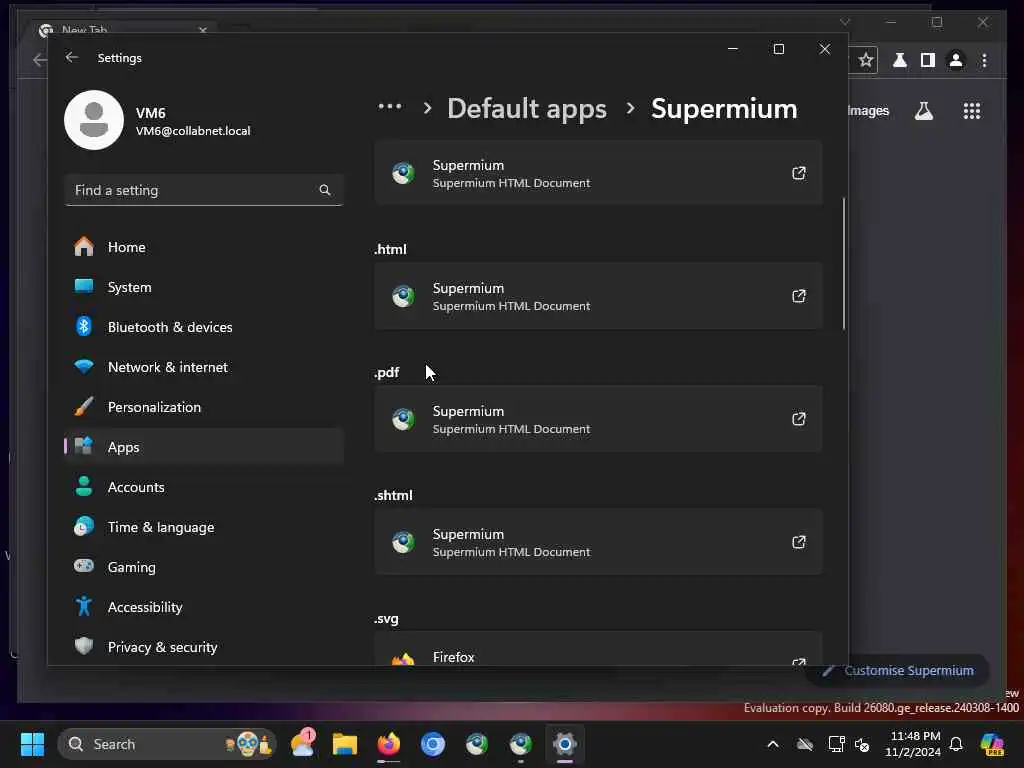
Task: Open the notification bell icon
Action: click(x=956, y=744)
